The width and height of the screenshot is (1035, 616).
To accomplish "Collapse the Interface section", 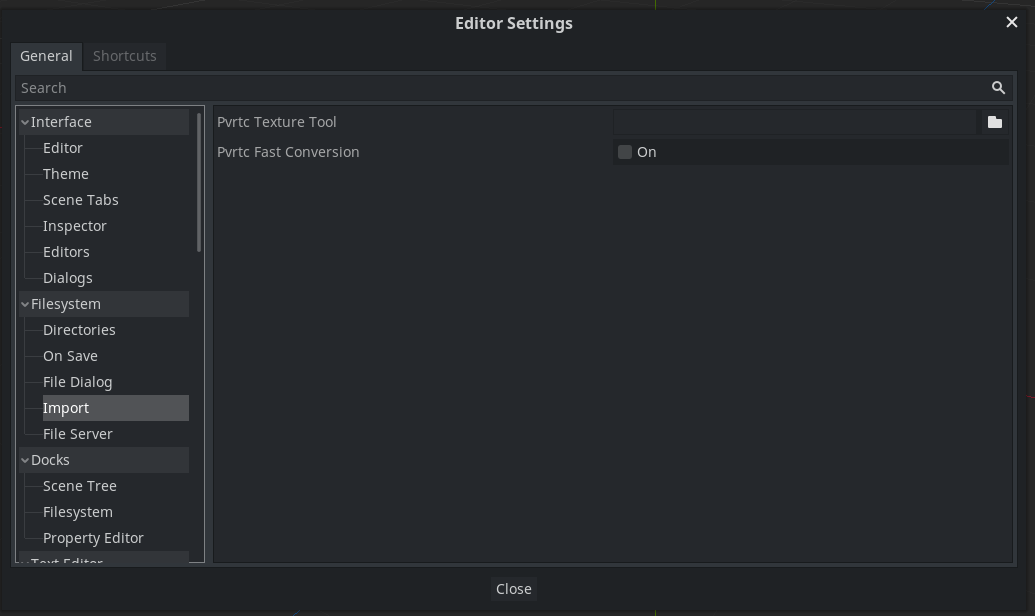I will pyautogui.click(x=24, y=121).
